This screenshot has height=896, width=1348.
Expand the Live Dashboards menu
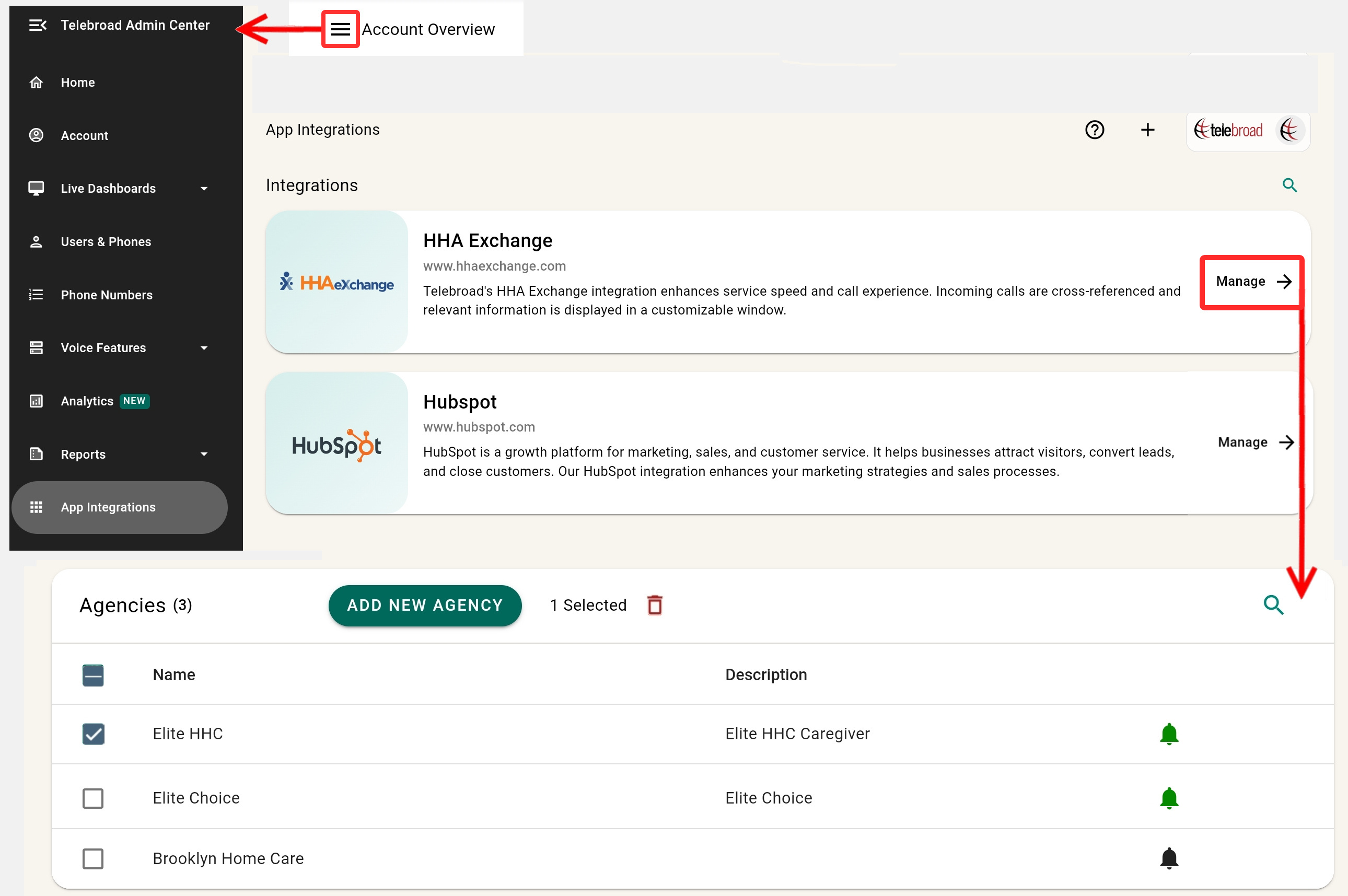point(204,189)
